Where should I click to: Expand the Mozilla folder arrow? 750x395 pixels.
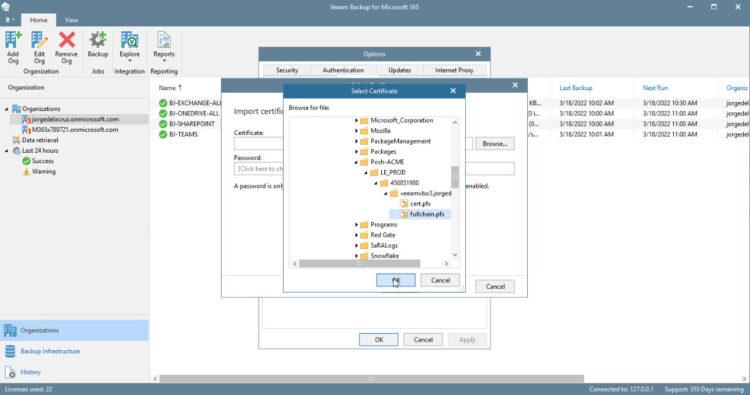click(356, 131)
